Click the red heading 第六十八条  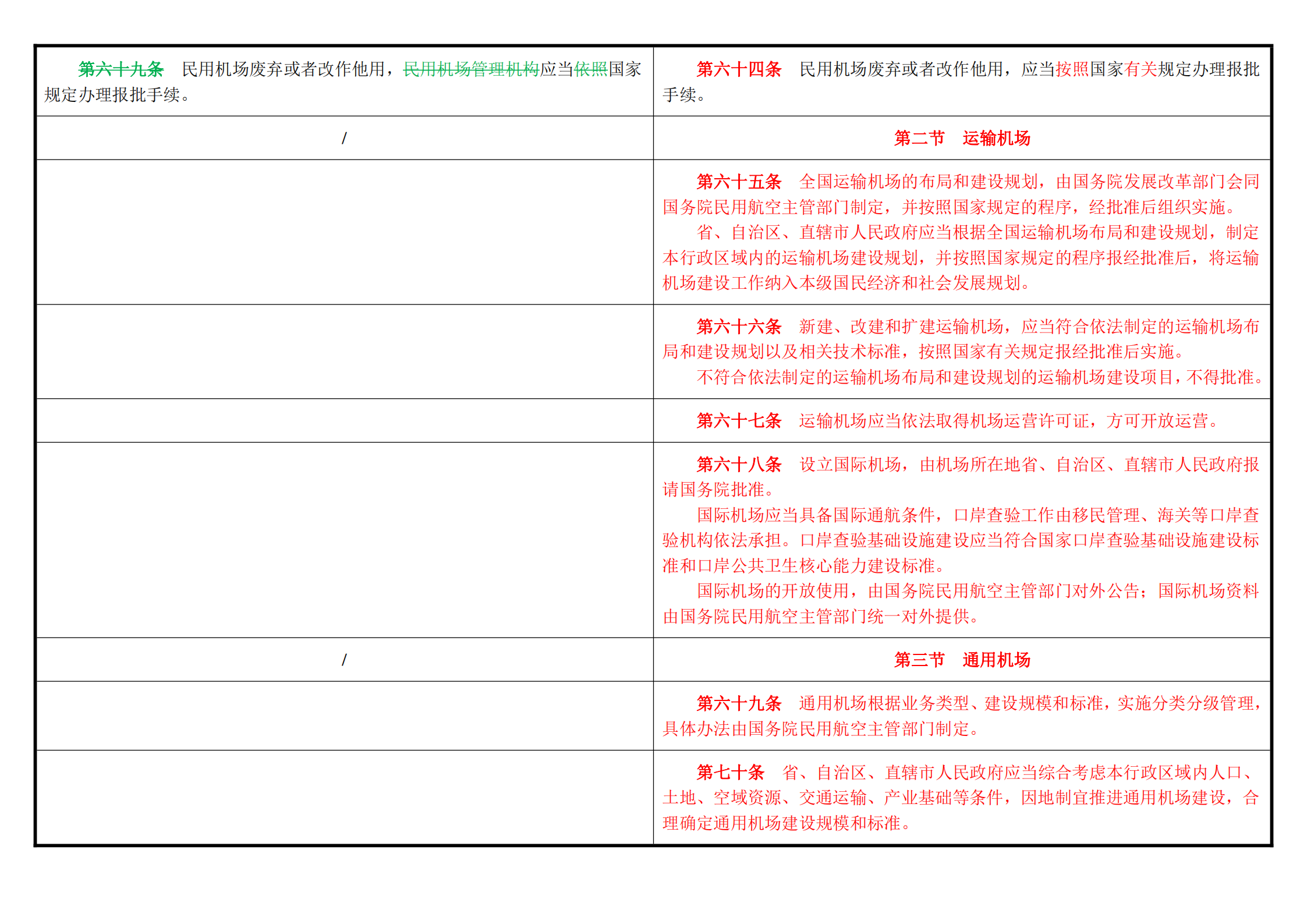(739, 465)
